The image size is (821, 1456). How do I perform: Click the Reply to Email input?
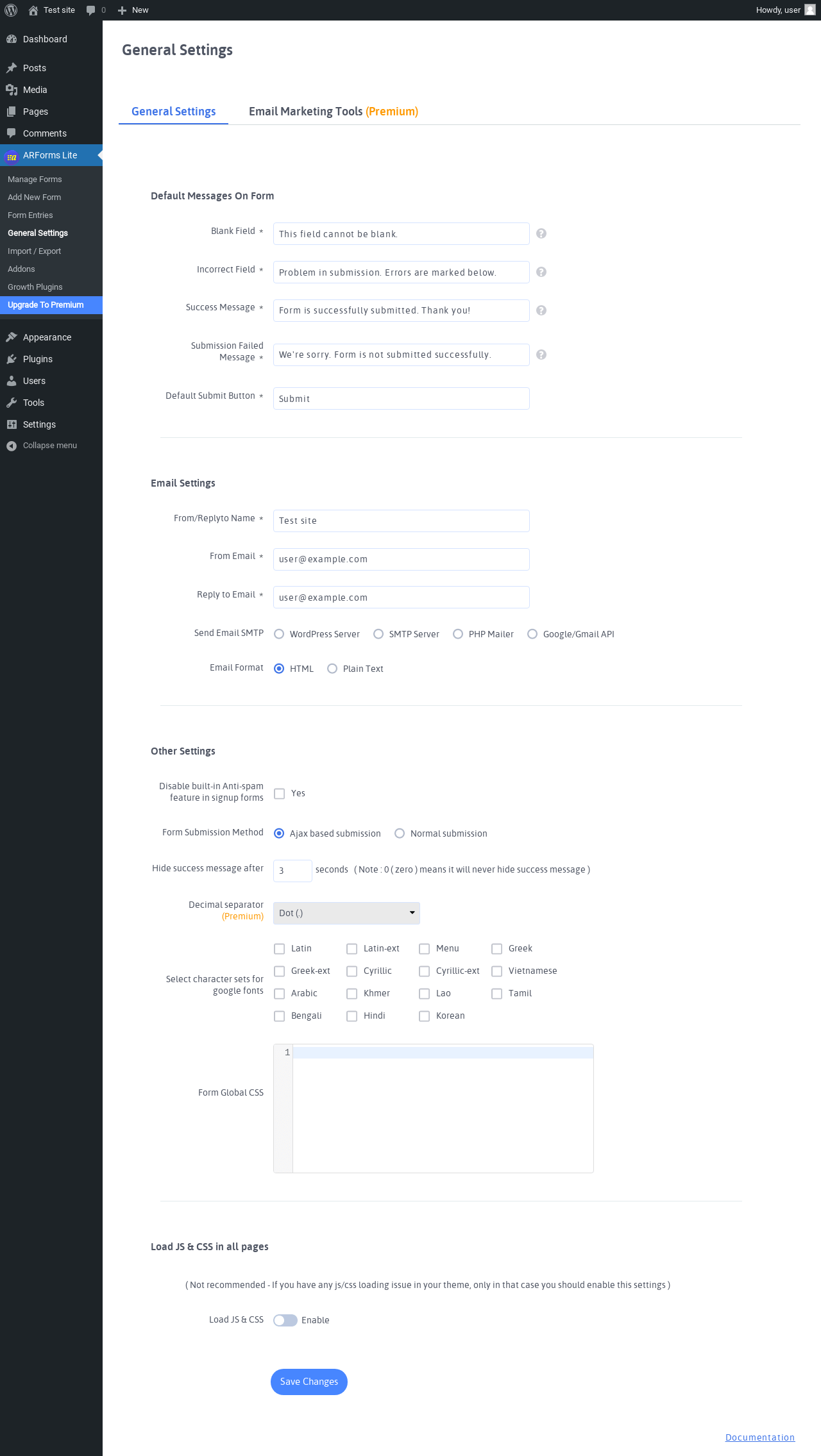pos(402,598)
